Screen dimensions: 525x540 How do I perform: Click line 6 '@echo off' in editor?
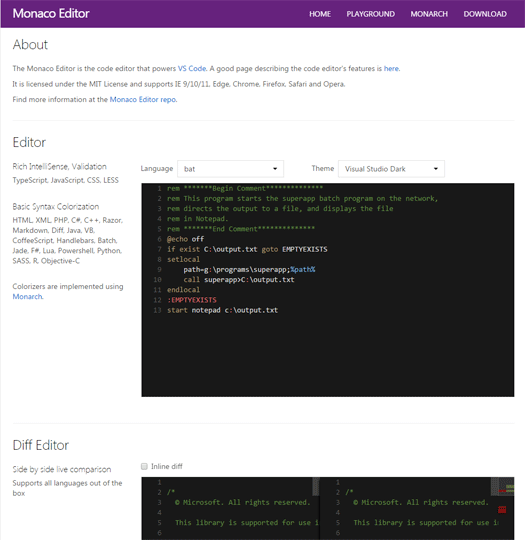(185, 239)
